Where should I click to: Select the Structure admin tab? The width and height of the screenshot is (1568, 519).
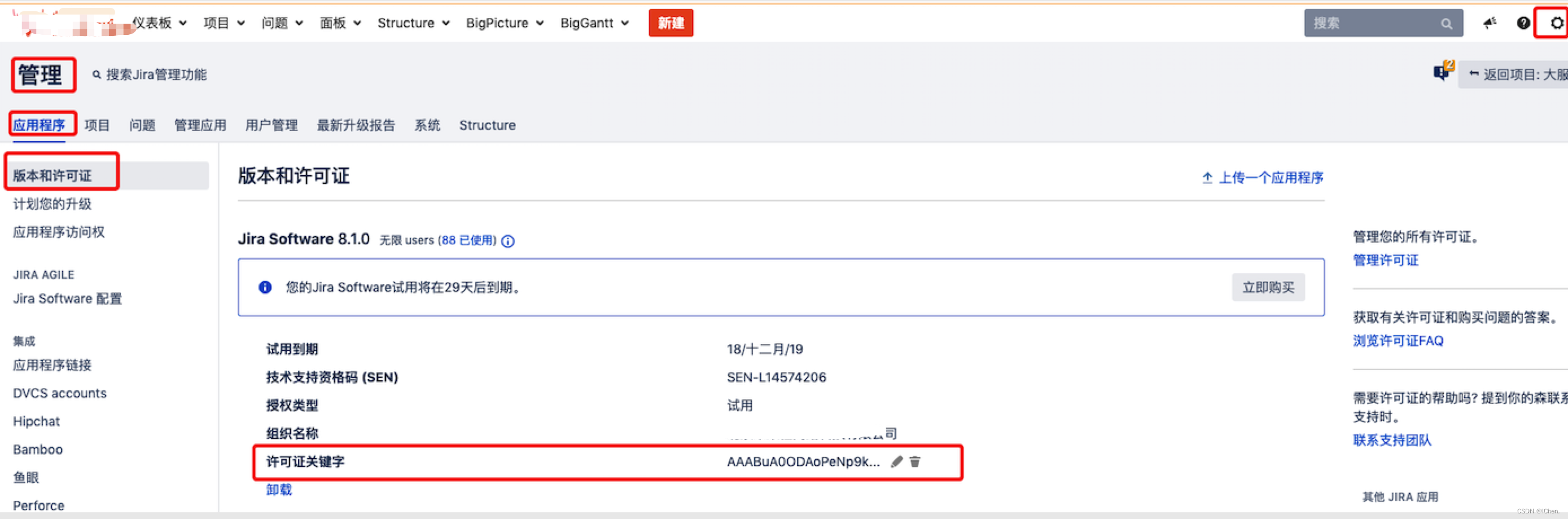pos(488,125)
